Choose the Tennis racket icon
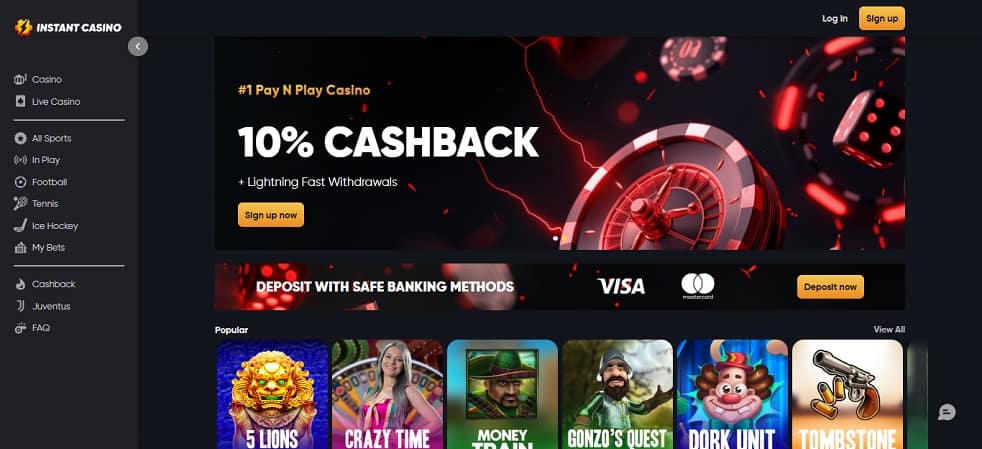This screenshot has width=982, height=449. pos(20,204)
